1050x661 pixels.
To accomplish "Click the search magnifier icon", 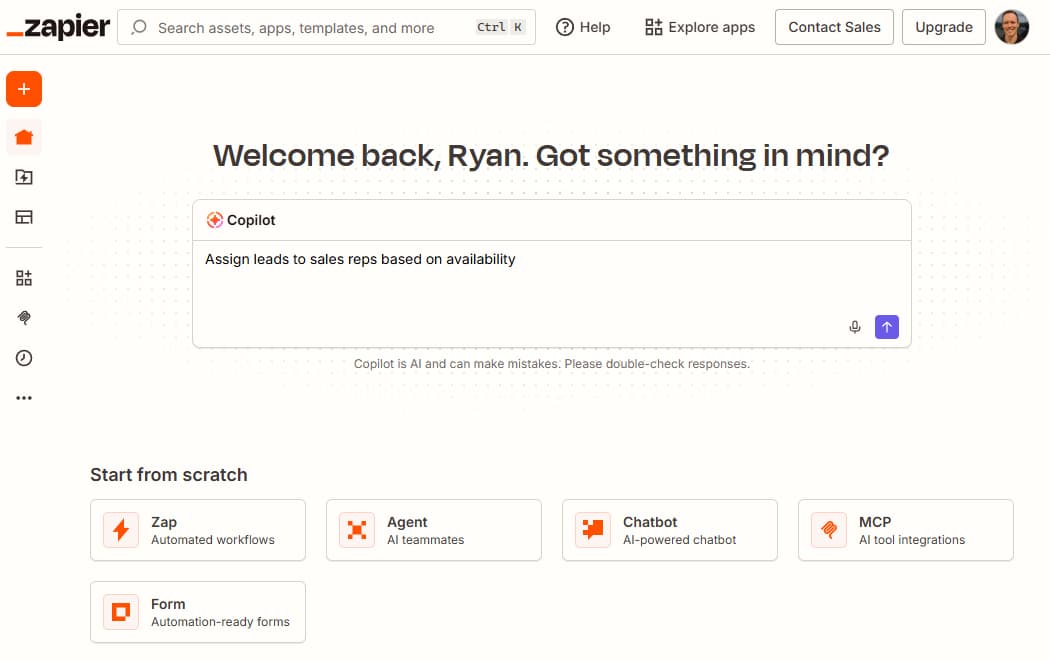I will (x=139, y=27).
